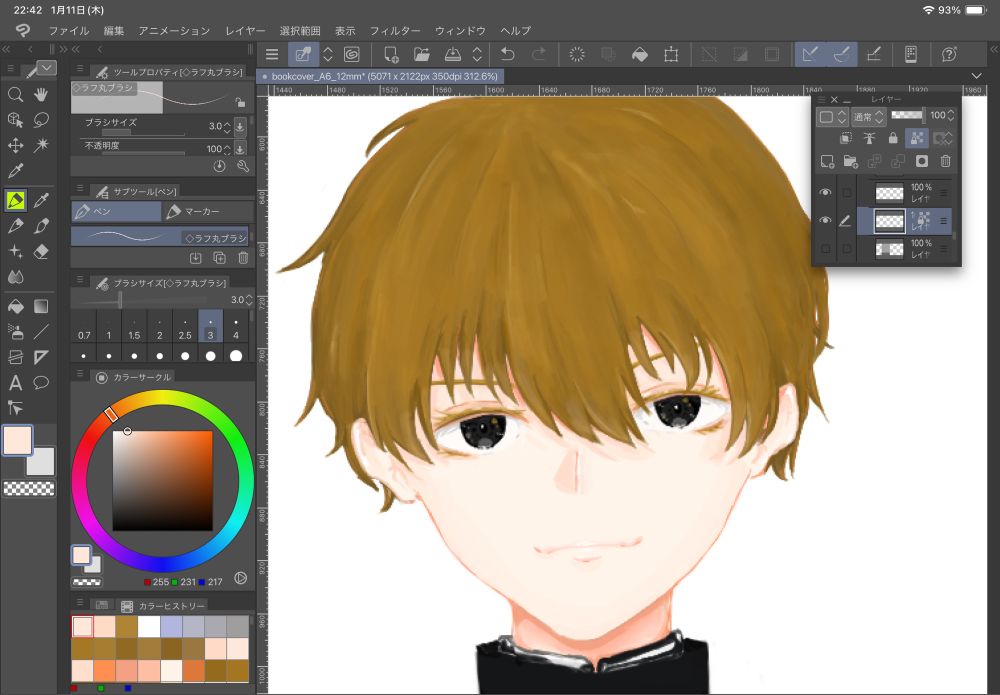Screen dimensions: 1000x695
Task: Select the Decoration sparkle tool
Action: (x=15, y=251)
